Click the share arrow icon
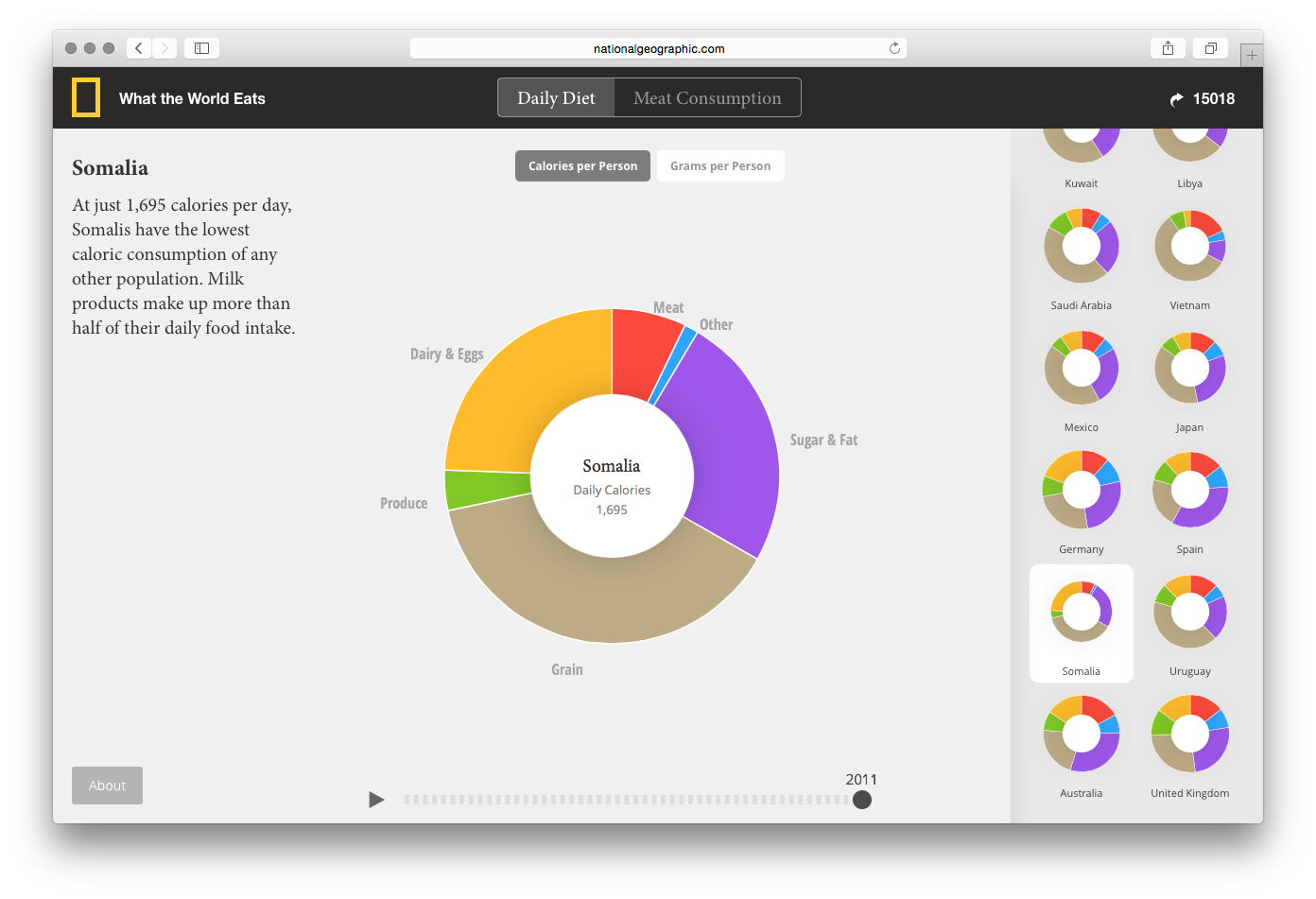This screenshot has height=899, width=1316. [1176, 99]
